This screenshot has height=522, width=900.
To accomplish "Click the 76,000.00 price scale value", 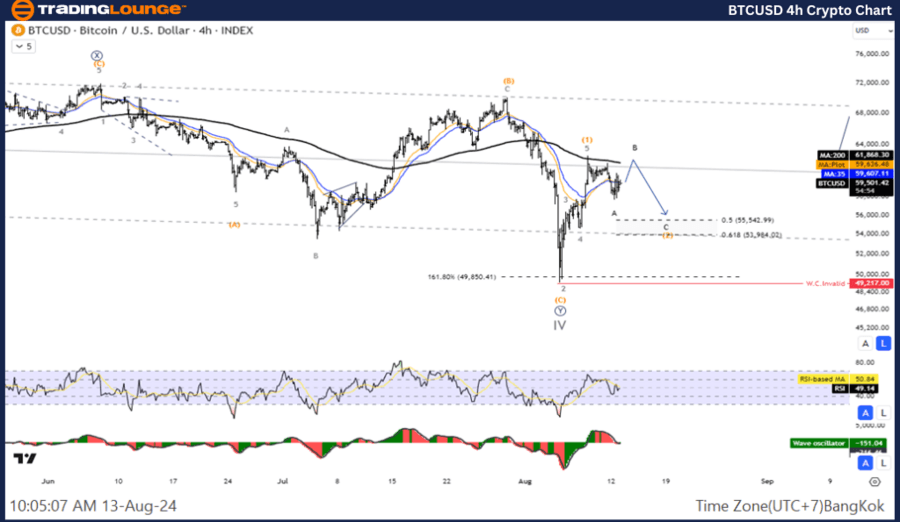I will (x=872, y=54).
